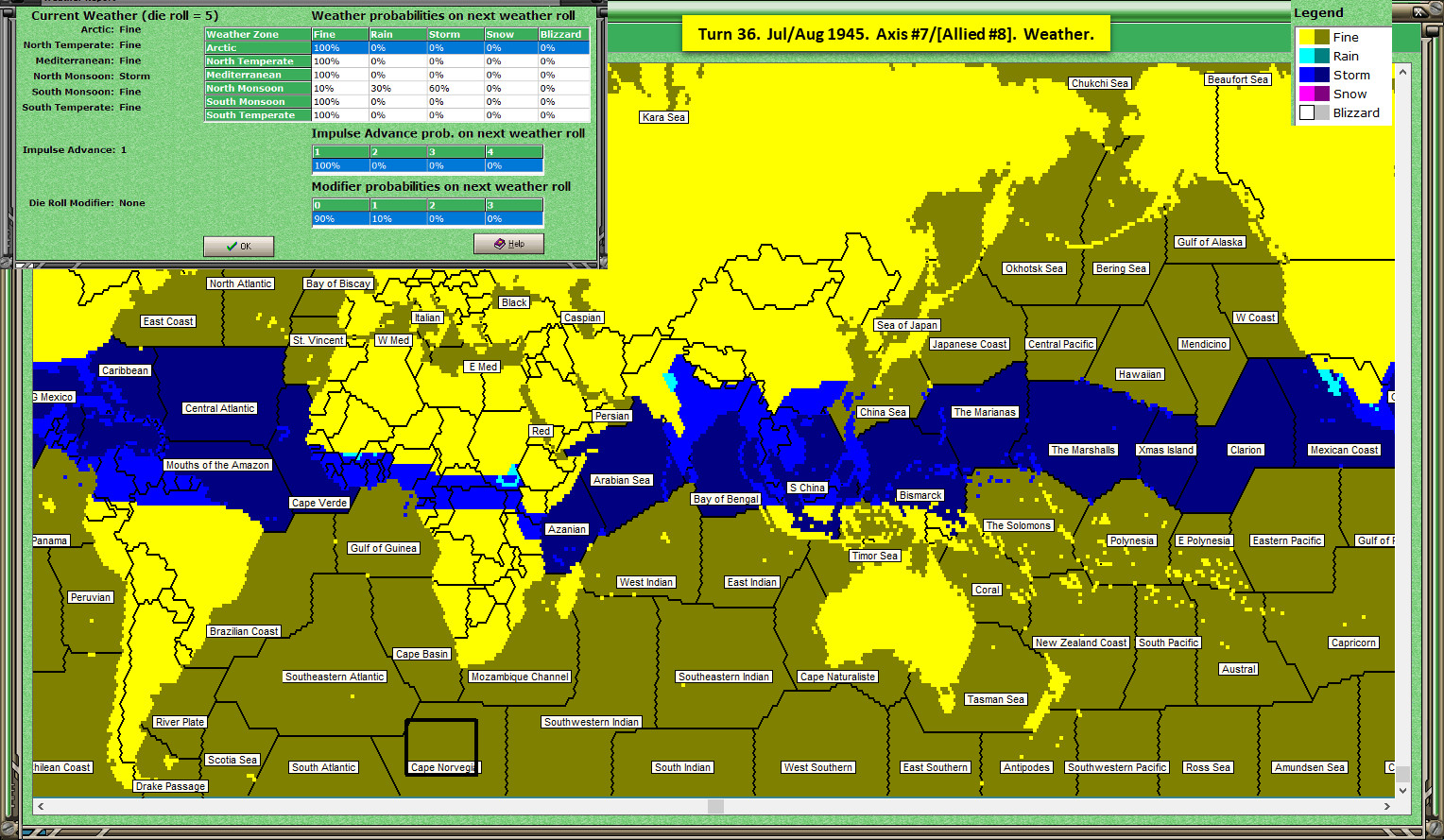1444x840 pixels.
Task: Select the North Monsoon weather zone row
Action: 397,88
